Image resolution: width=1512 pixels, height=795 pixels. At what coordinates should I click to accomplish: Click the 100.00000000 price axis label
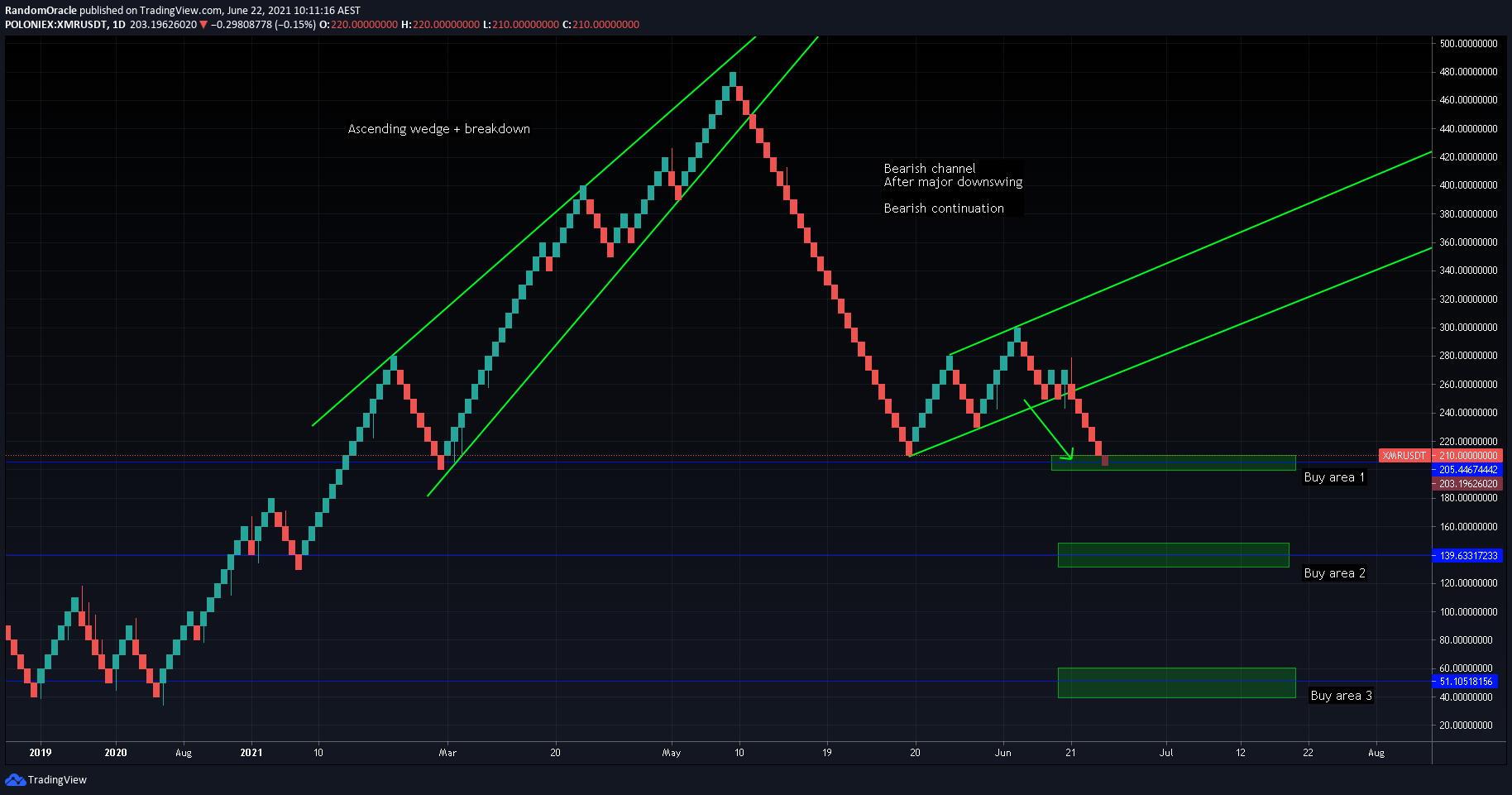click(1468, 612)
